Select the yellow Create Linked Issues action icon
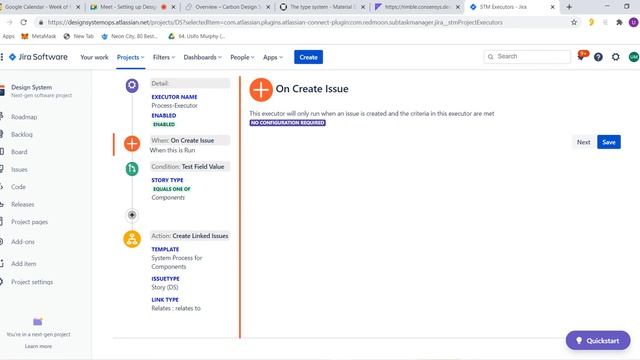Screen dimensions: 640x360 (x=132, y=239)
